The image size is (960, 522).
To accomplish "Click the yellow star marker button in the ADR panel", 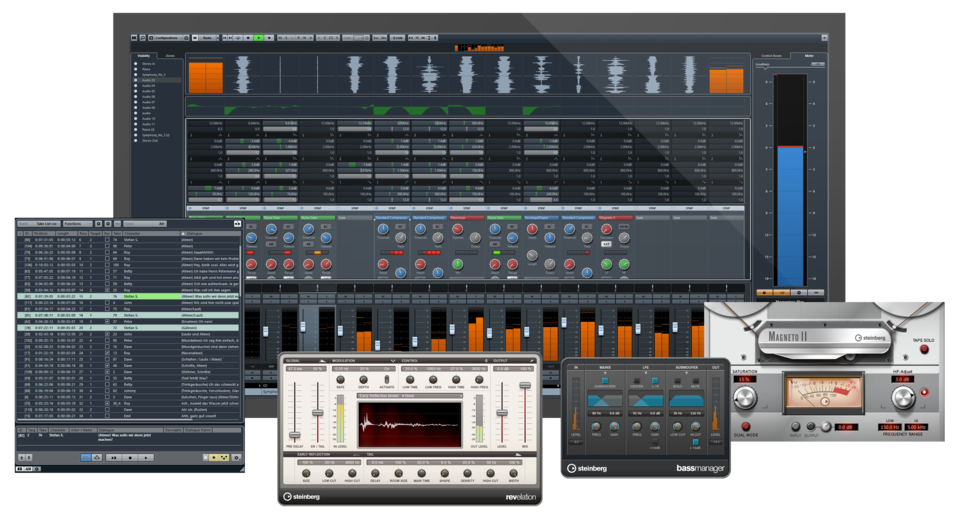I will [x=214, y=458].
